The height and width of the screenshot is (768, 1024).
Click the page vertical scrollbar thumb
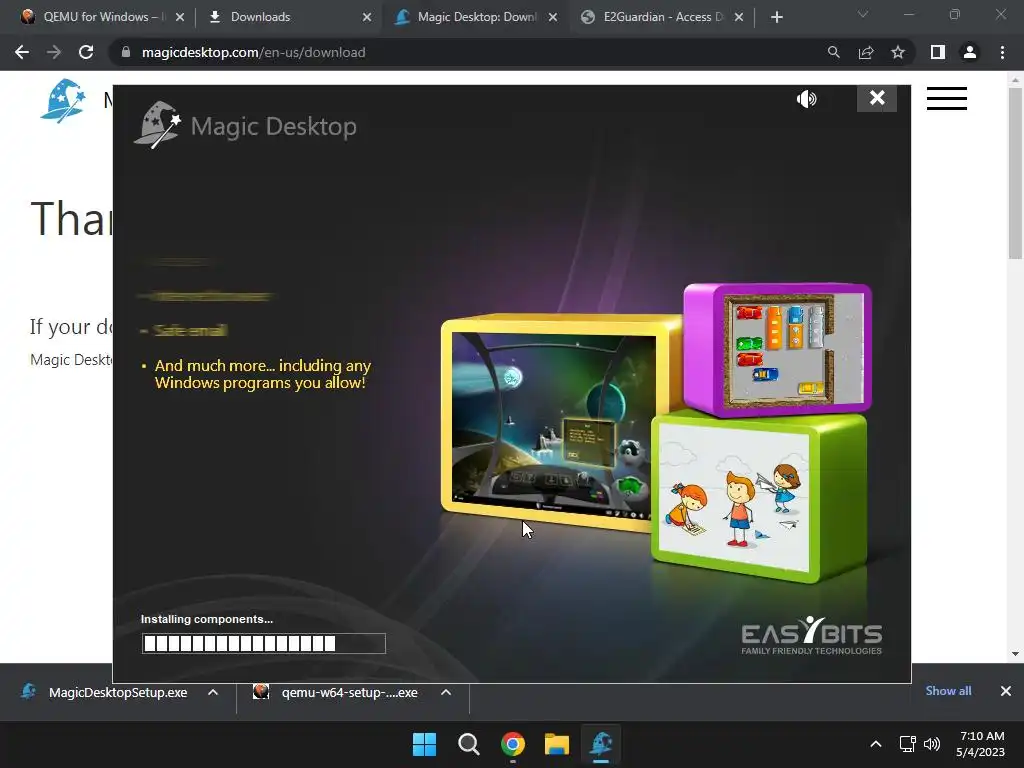coord(1015,173)
